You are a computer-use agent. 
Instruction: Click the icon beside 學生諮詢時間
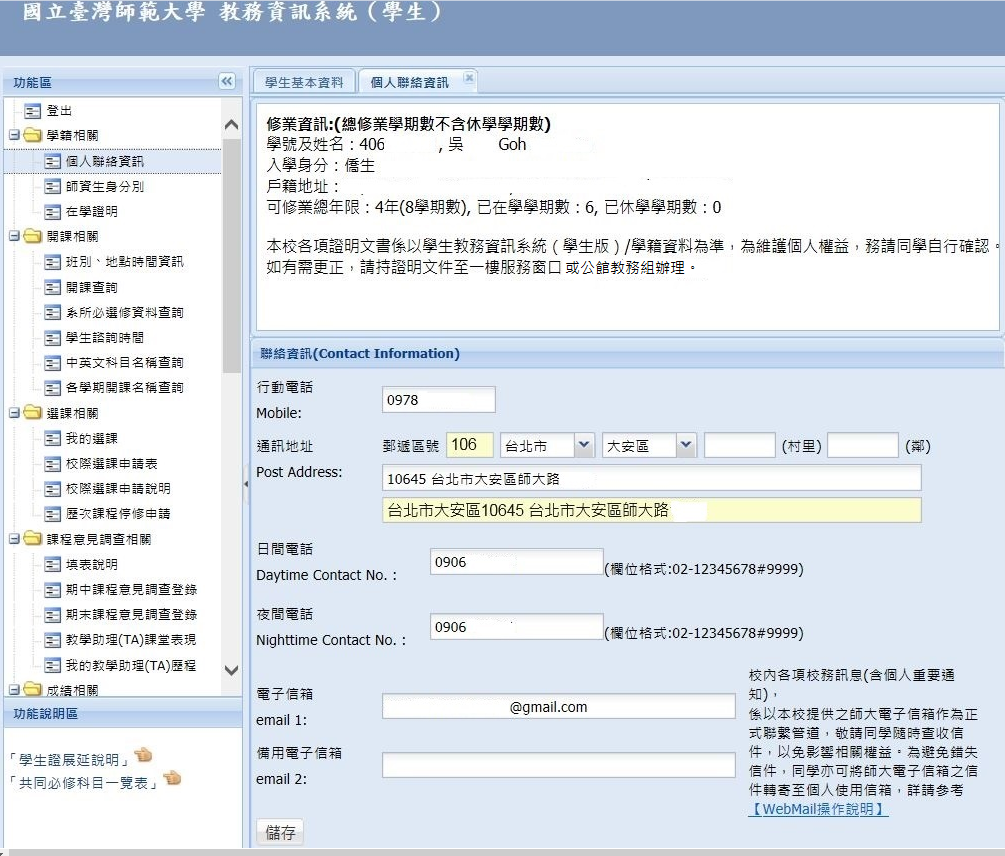click(x=53, y=338)
